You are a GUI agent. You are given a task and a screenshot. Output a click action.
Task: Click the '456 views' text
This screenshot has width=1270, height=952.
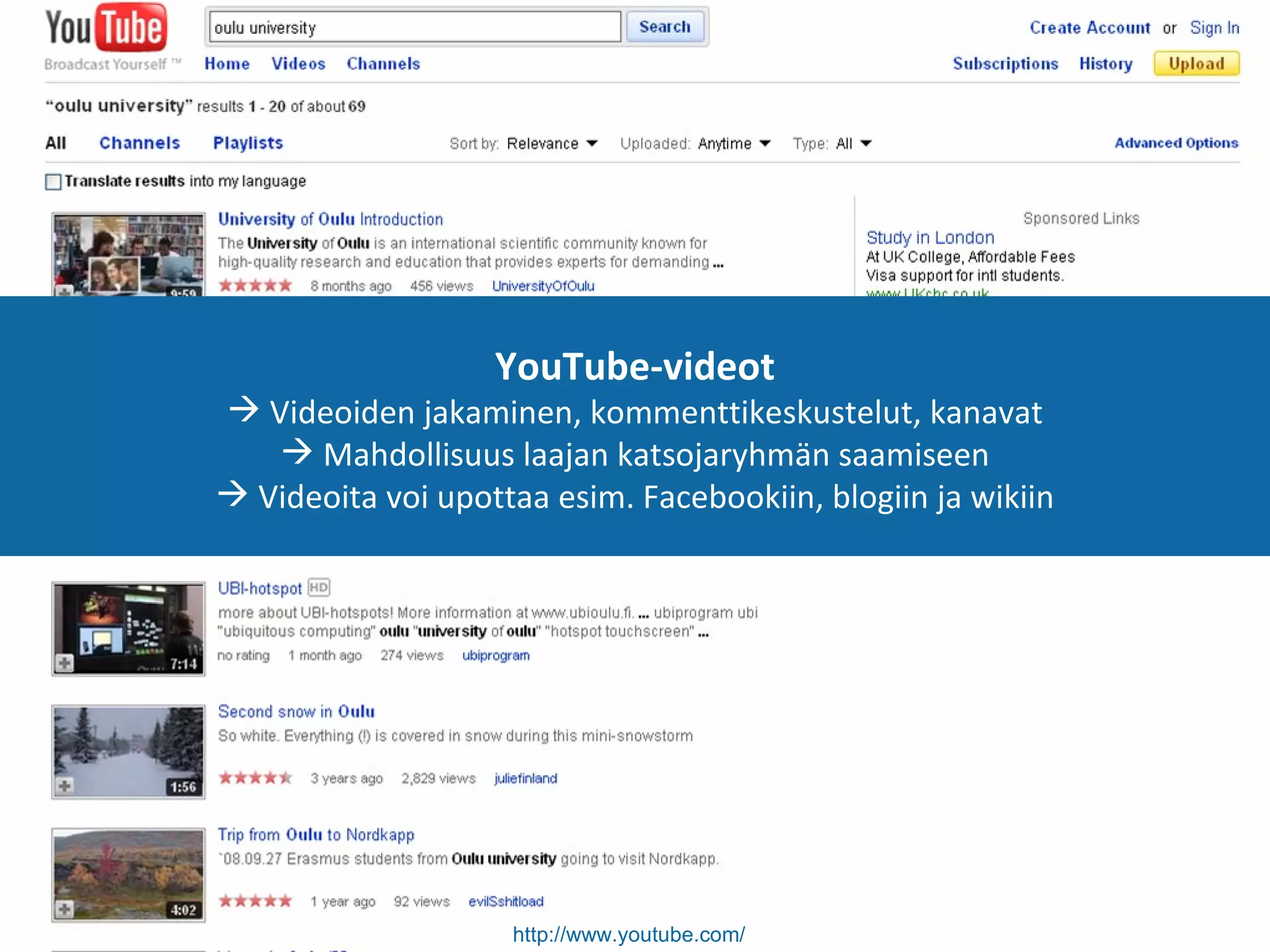(x=442, y=286)
